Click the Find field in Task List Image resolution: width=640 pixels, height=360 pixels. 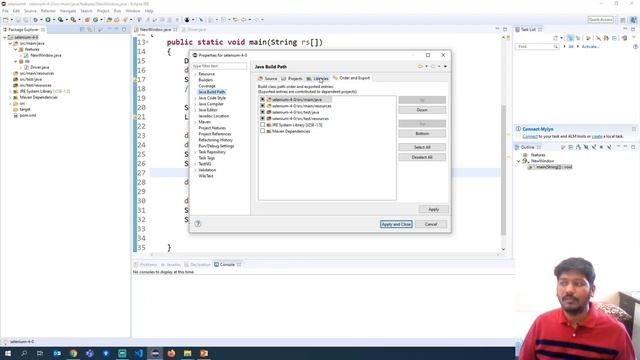(x=538, y=47)
